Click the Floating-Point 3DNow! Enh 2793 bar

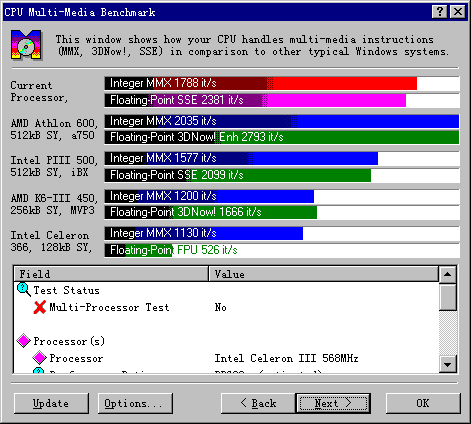[282, 137]
